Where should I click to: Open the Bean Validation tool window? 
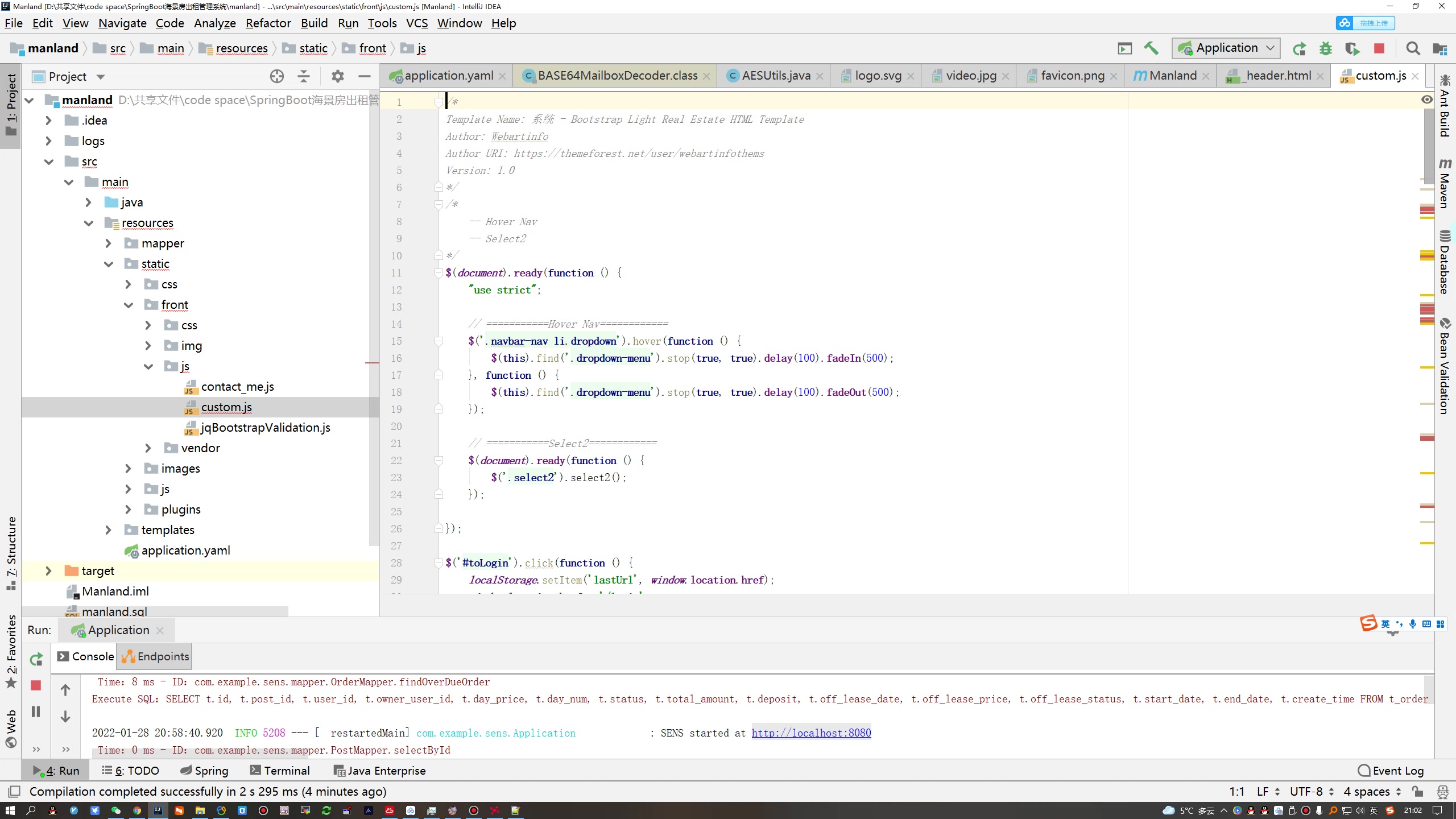(x=1445, y=366)
